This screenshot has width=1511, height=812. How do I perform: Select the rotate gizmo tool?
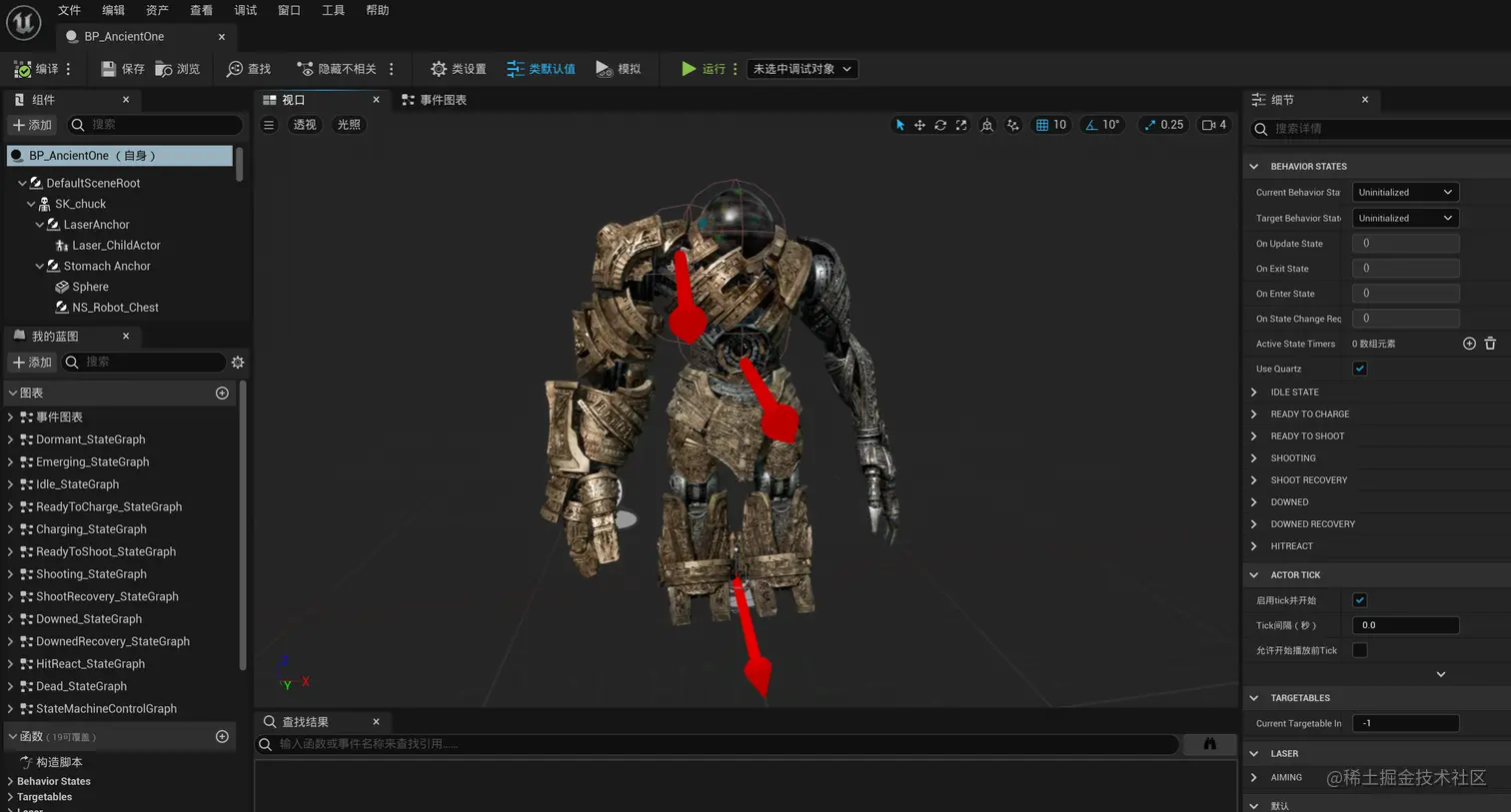[940, 125]
